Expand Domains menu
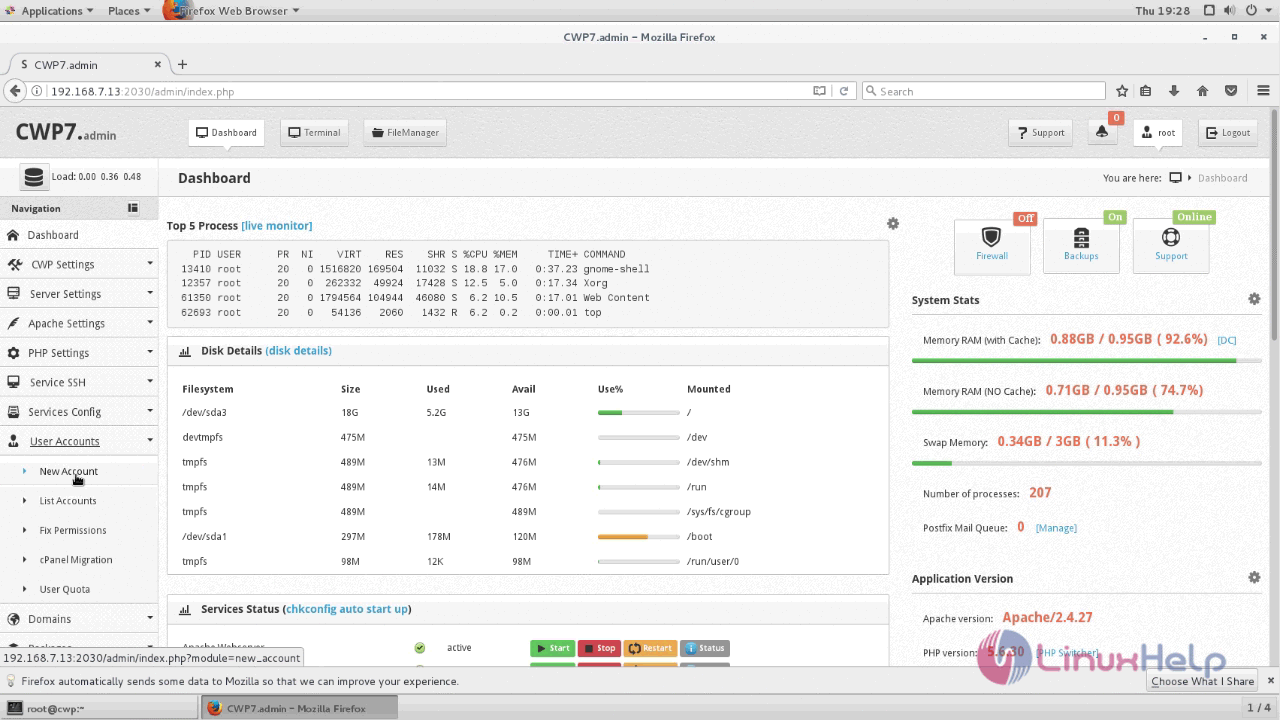The height and width of the screenshot is (720, 1280). click(79, 619)
